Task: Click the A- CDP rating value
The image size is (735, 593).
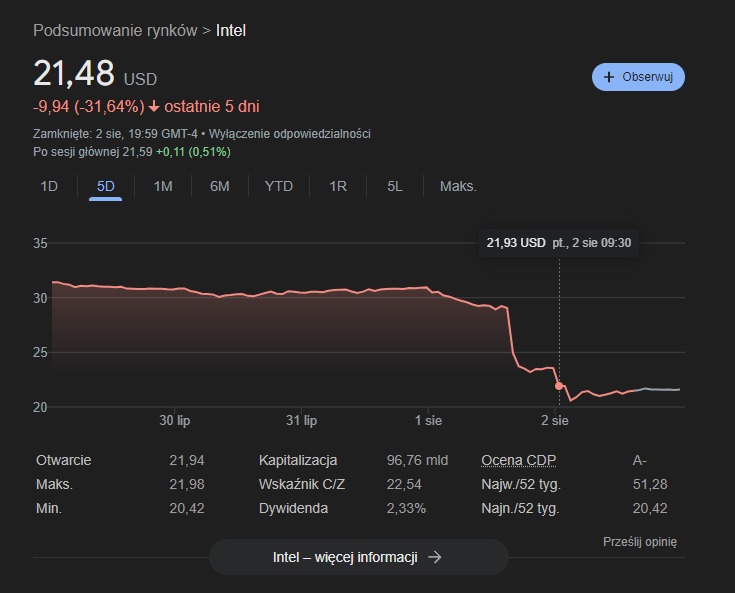Action: click(x=639, y=460)
